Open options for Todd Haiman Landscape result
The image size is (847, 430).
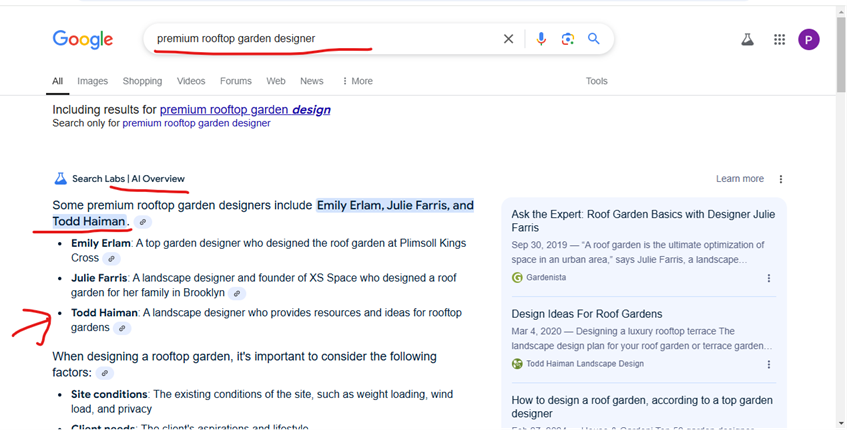(x=769, y=365)
